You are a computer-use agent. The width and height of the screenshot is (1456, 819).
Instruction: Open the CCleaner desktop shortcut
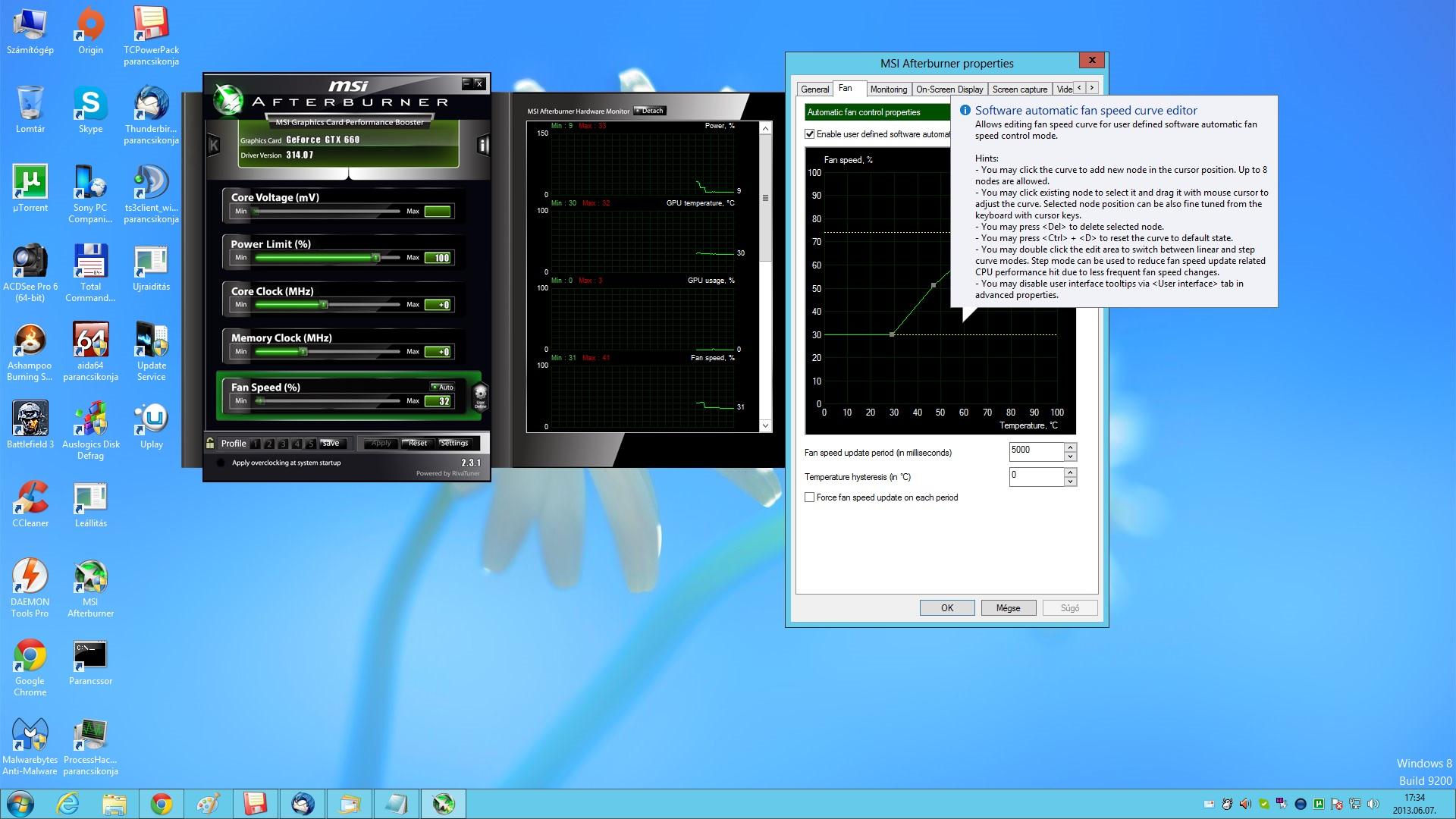(x=30, y=504)
